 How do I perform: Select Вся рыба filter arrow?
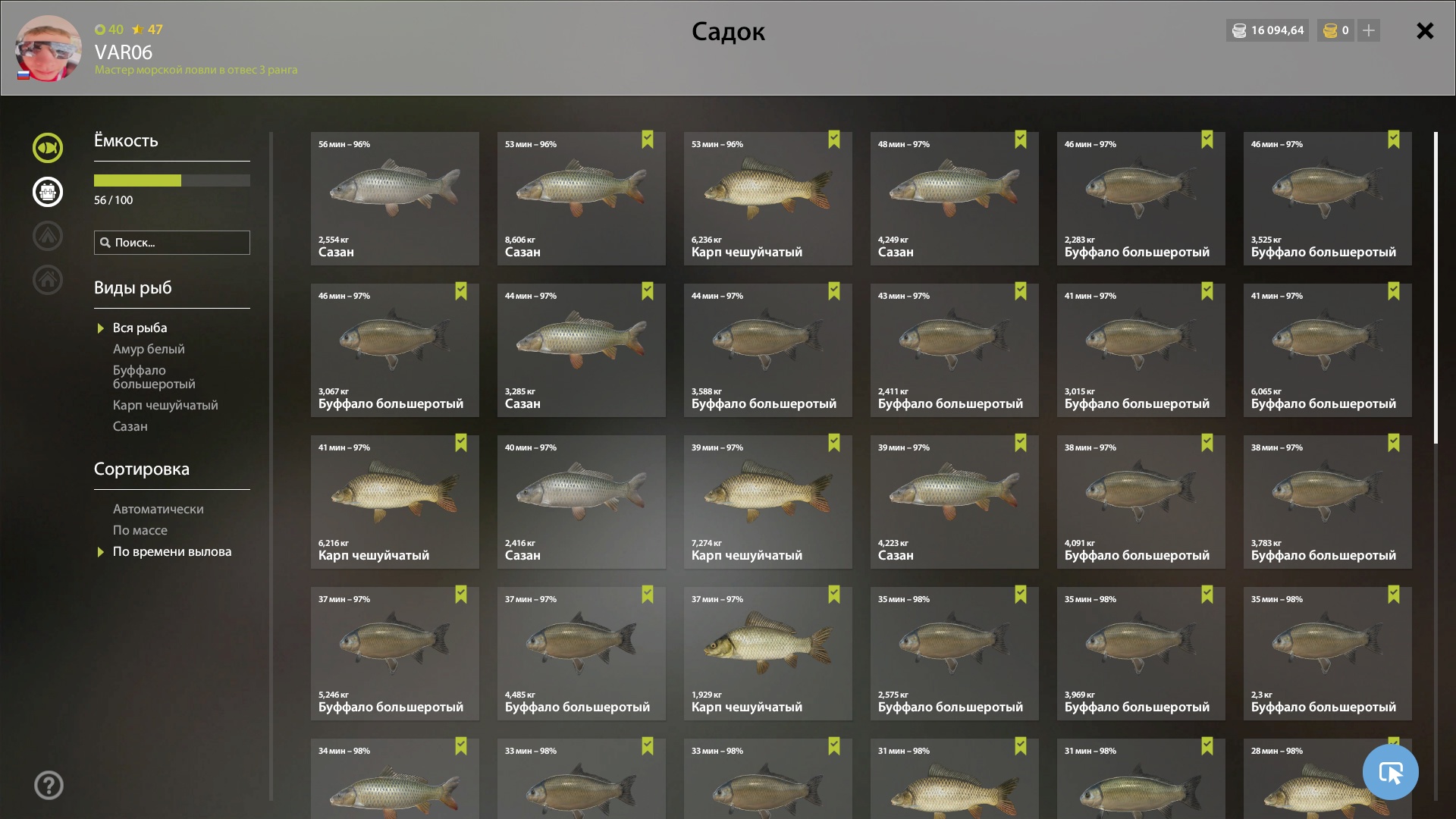[x=100, y=328]
